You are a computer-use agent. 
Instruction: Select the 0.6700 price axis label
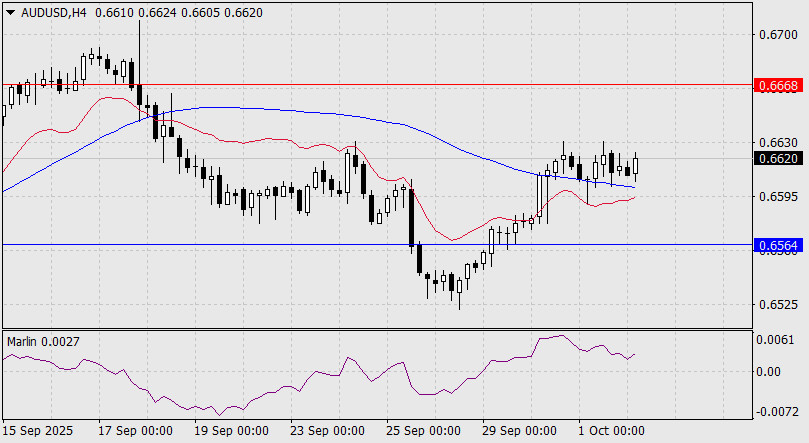point(778,35)
